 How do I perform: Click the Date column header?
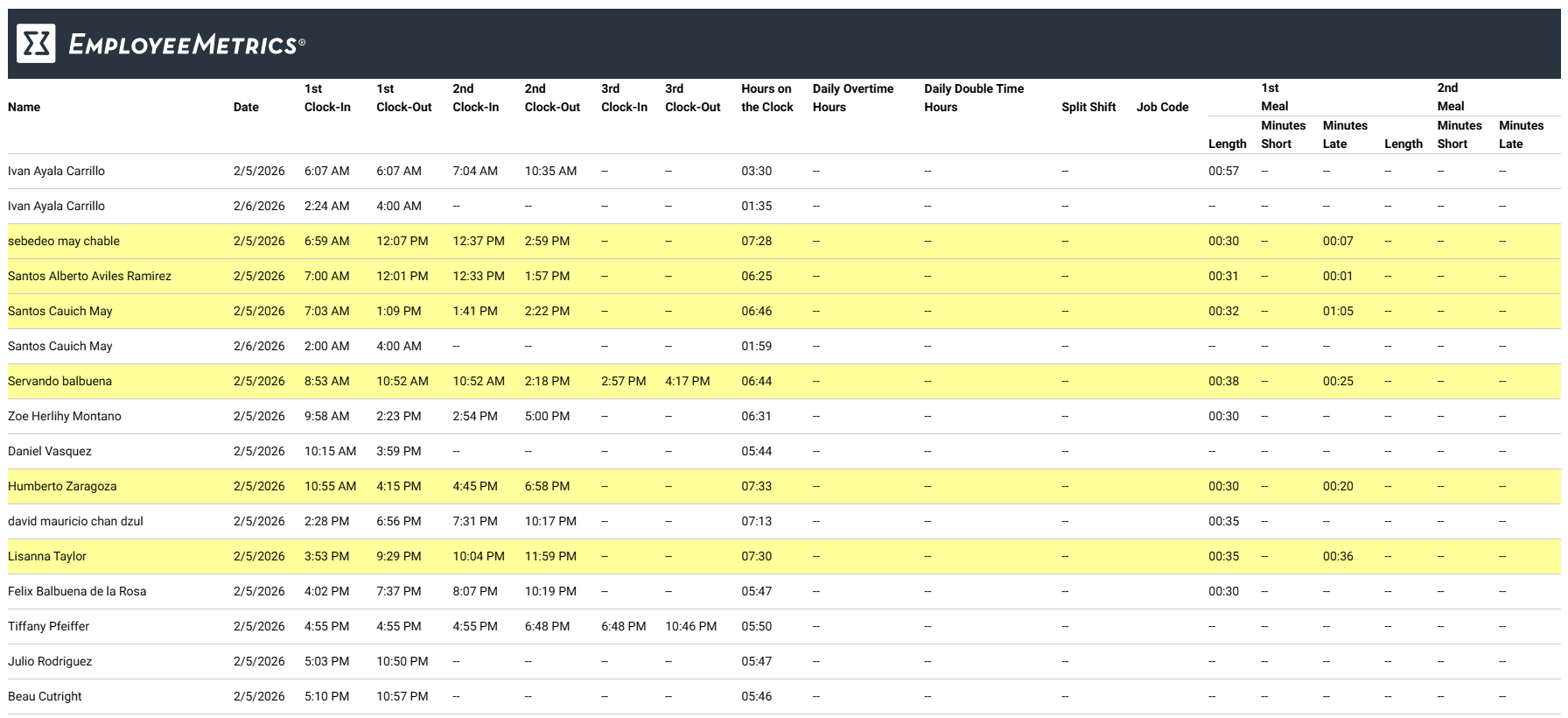point(246,107)
